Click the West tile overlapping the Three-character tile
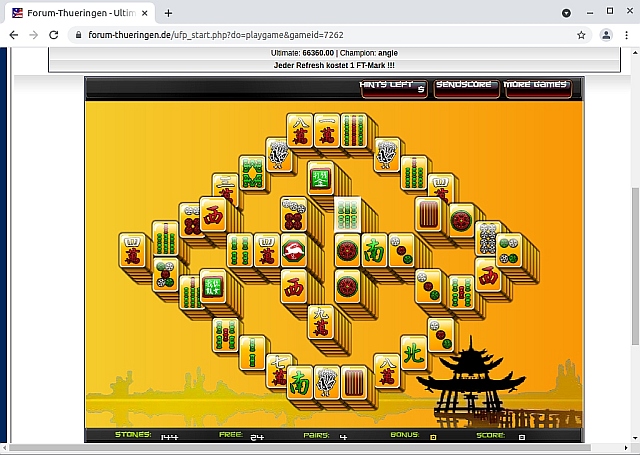Screen dimensions: 640x455 coord(213,215)
